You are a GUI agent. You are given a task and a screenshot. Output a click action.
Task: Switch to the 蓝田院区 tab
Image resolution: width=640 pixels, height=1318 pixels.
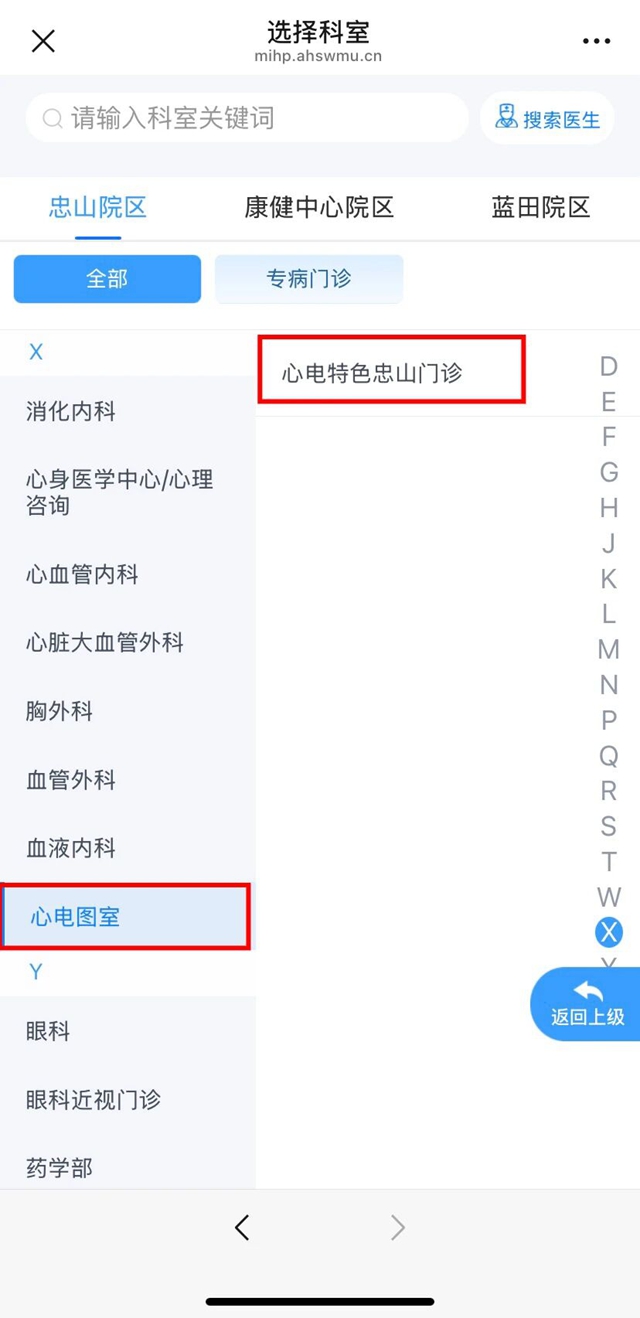(x=541, y=208)
